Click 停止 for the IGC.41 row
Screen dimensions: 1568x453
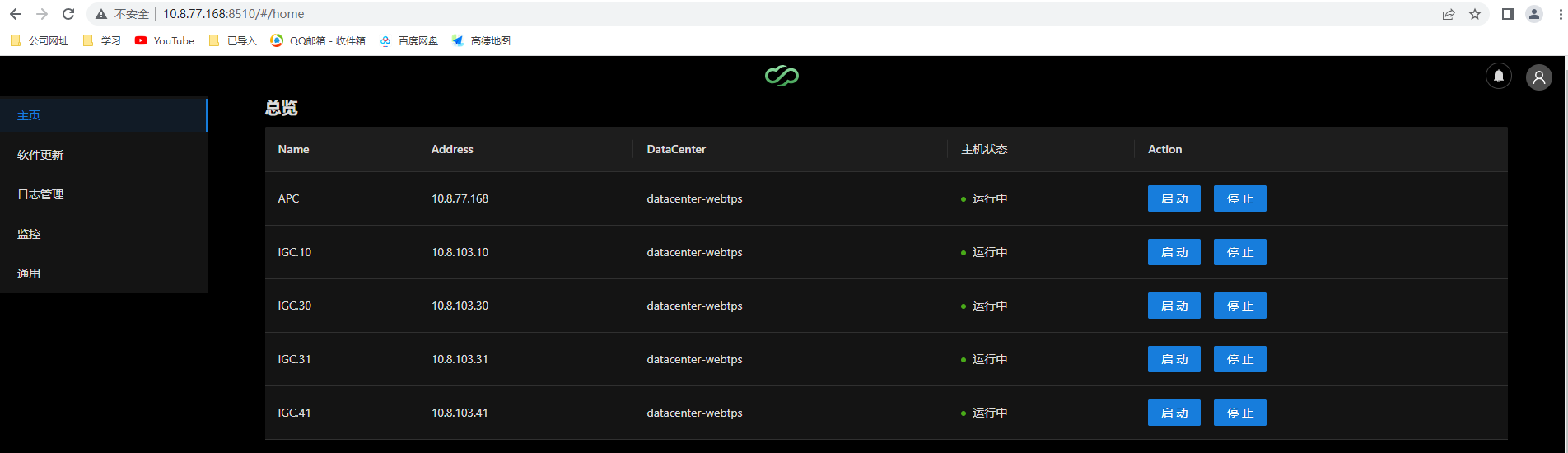tap(1239, 413)
